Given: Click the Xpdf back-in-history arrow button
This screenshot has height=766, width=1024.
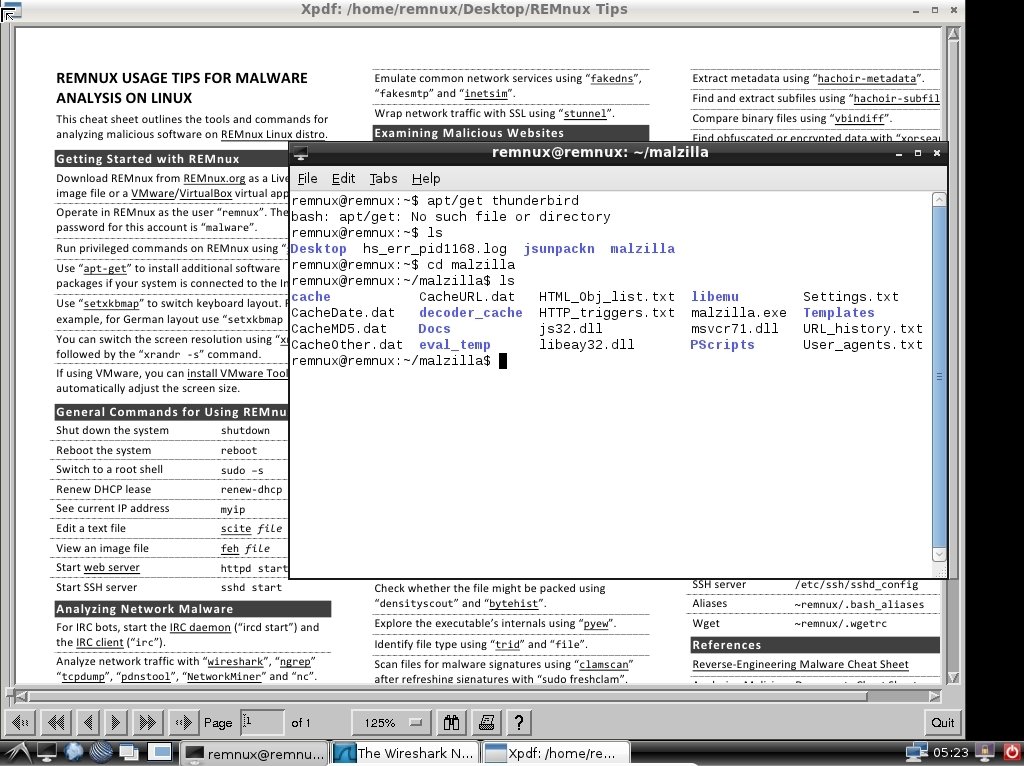Looking at the screenshot, I should point(21,722).
